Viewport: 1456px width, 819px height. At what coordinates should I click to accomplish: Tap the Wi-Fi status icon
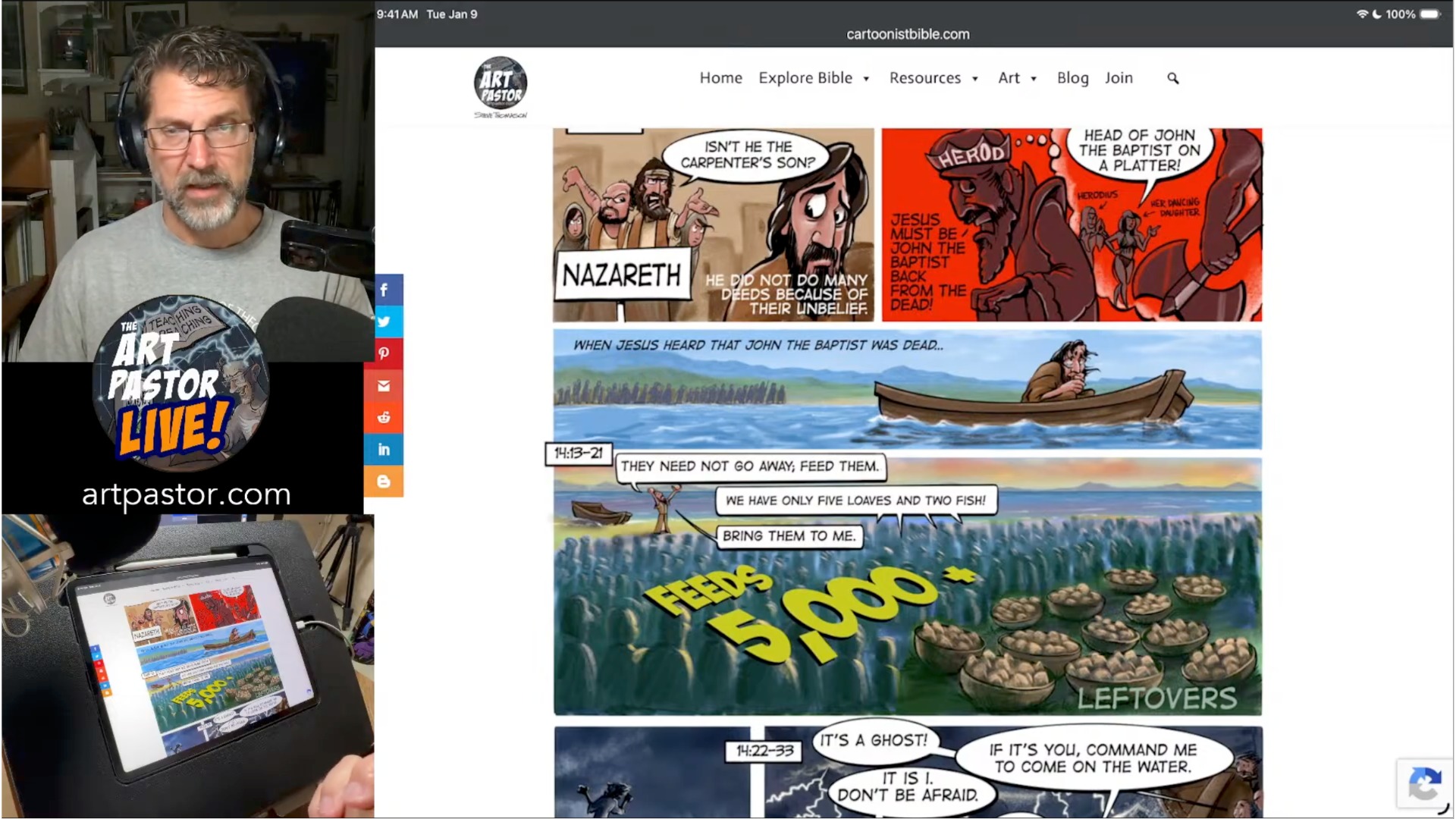tap(1362, 14)
